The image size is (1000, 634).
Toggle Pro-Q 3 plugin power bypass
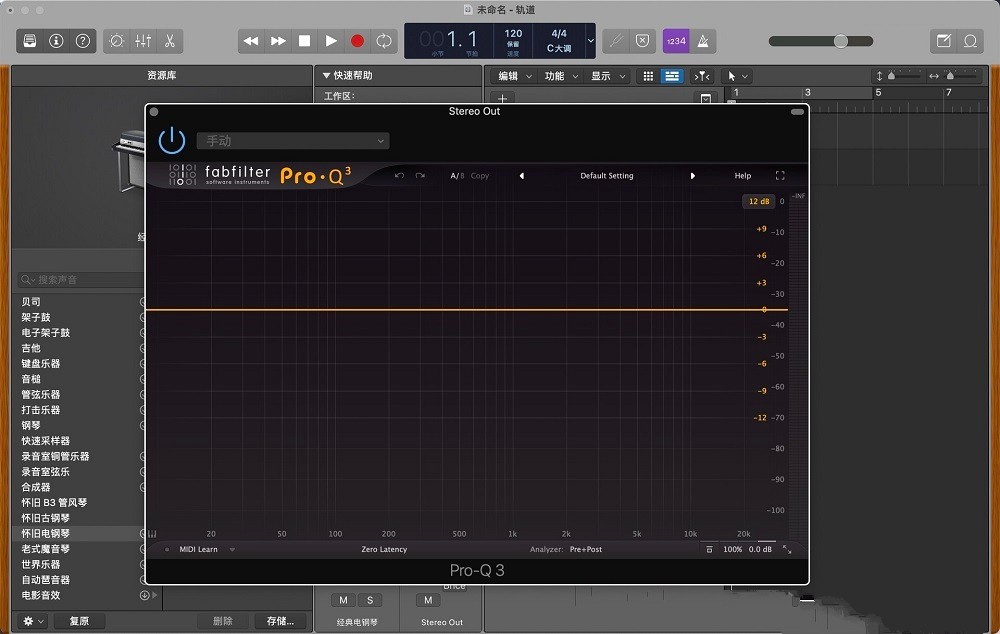click(172, 141)
